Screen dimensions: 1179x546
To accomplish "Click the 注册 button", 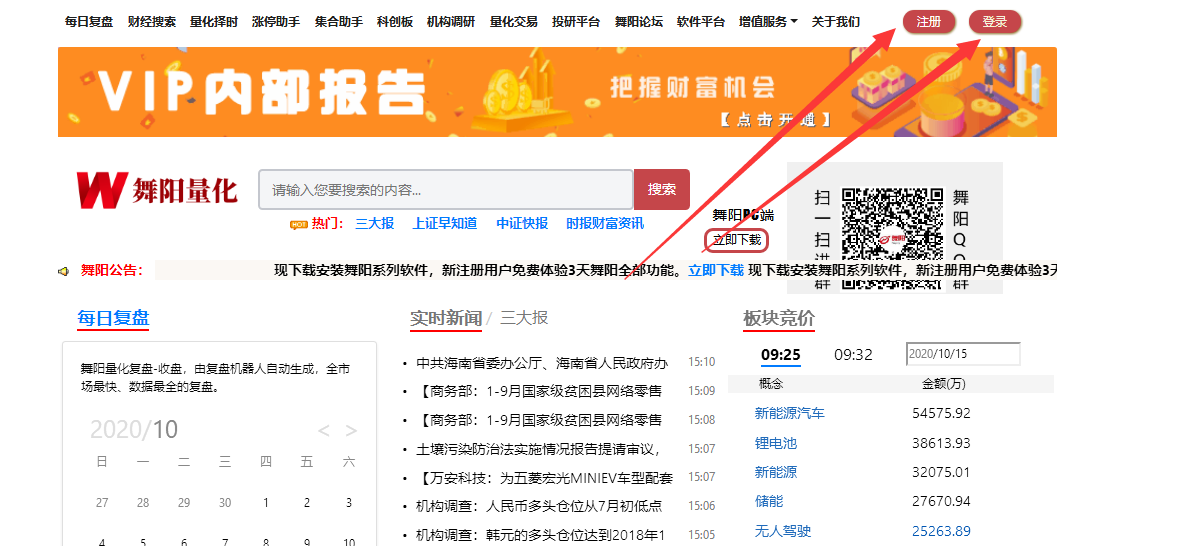I will 929,22.
